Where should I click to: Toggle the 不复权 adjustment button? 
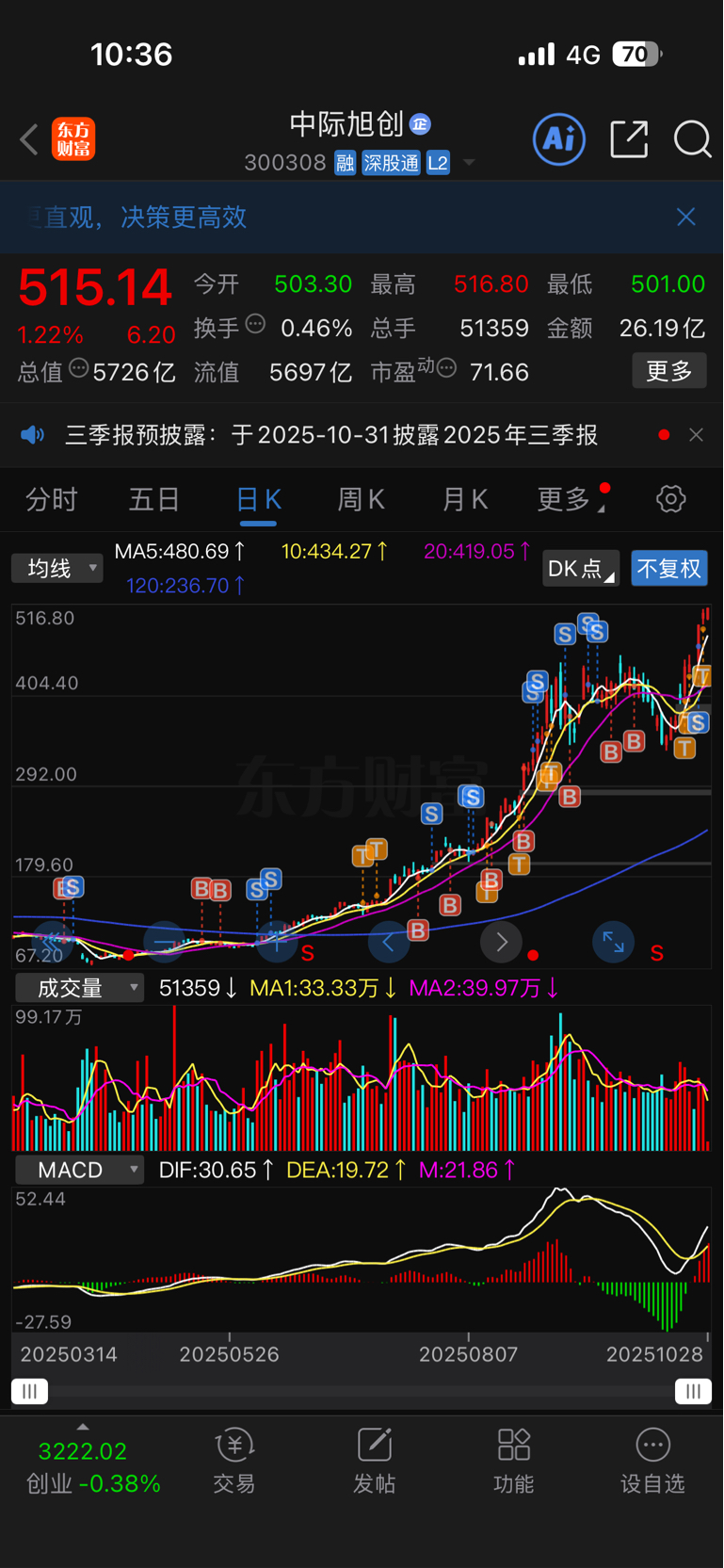tap(669, 569)
